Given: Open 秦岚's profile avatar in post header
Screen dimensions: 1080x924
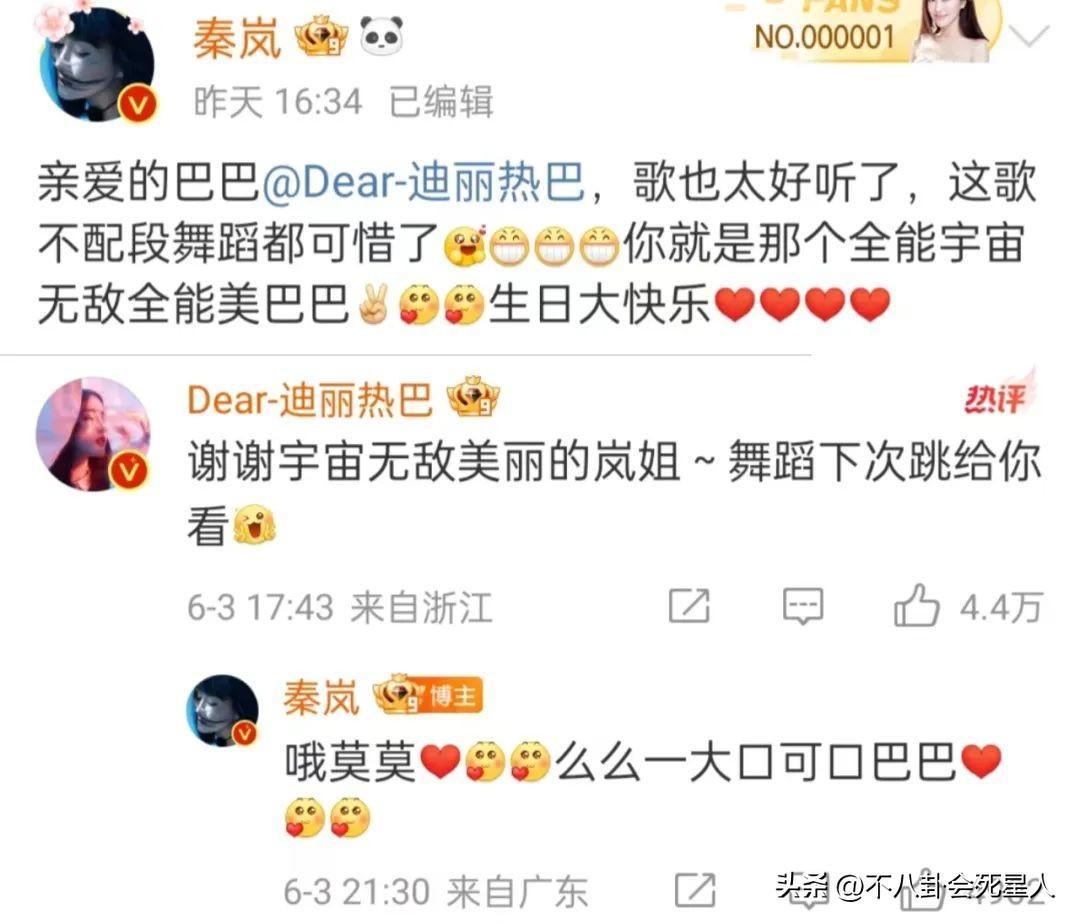Looking at the screenshot, I should pos(97,64).
